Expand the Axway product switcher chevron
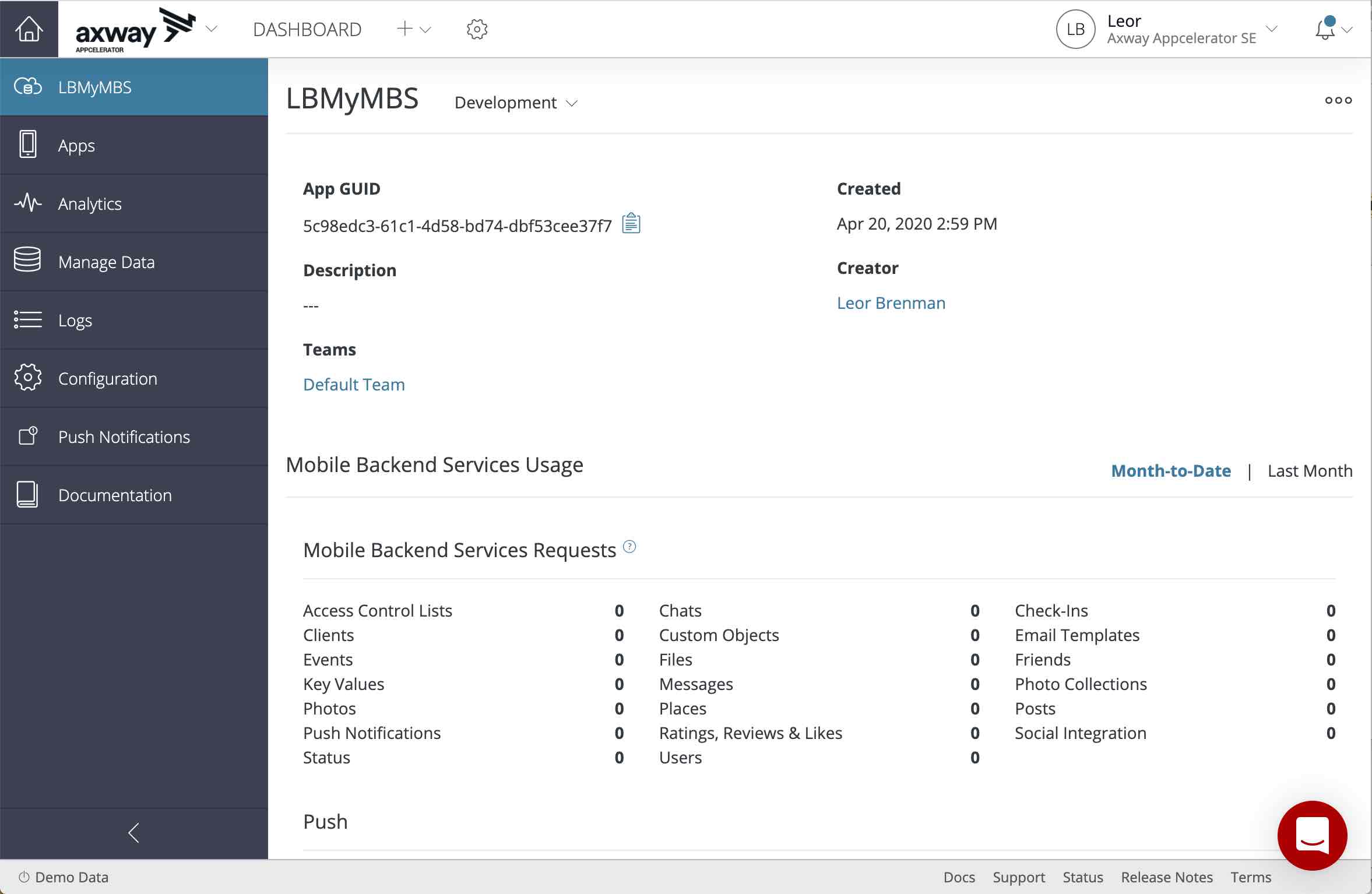 pyautogui.click(x=212, y=29)
